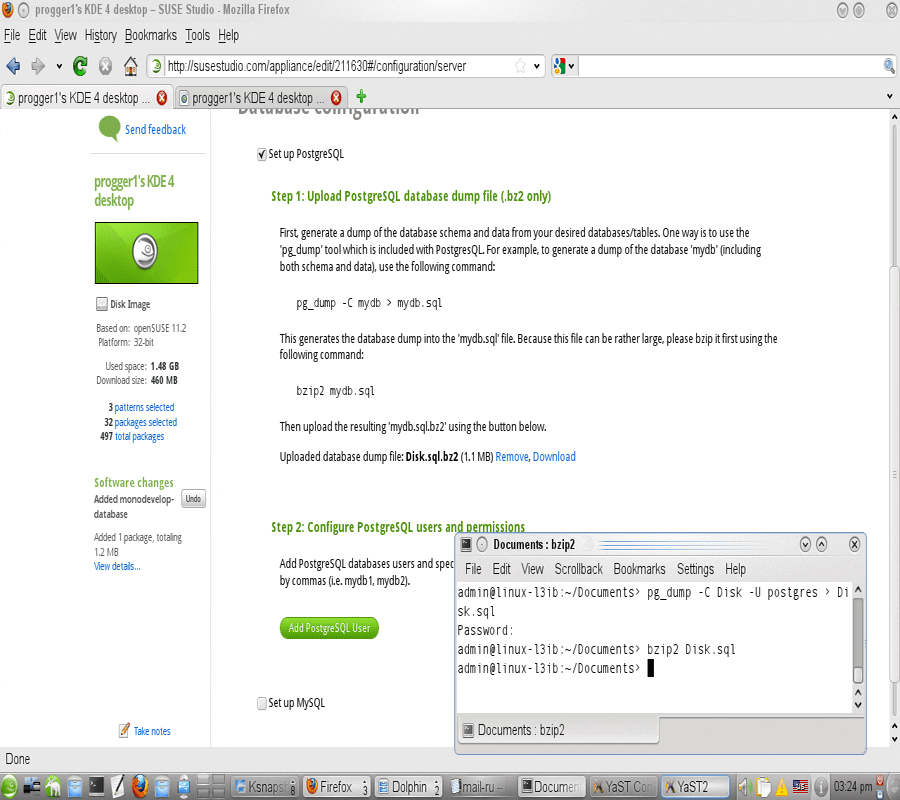Open the KDE application launcher in the panel
Image resolution: width=900 pixels, height=800 pixels.
[9, 786]
